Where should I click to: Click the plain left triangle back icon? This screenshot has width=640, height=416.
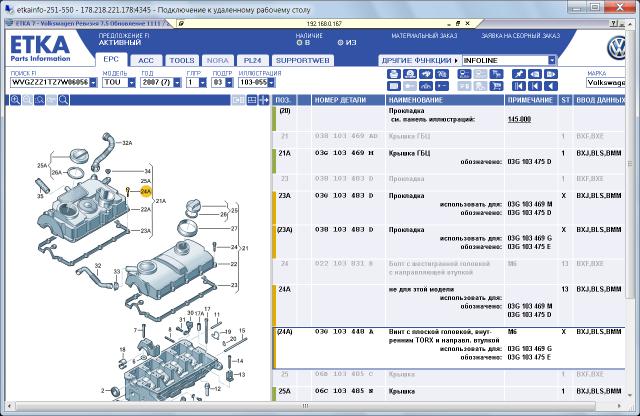[551, 86]
